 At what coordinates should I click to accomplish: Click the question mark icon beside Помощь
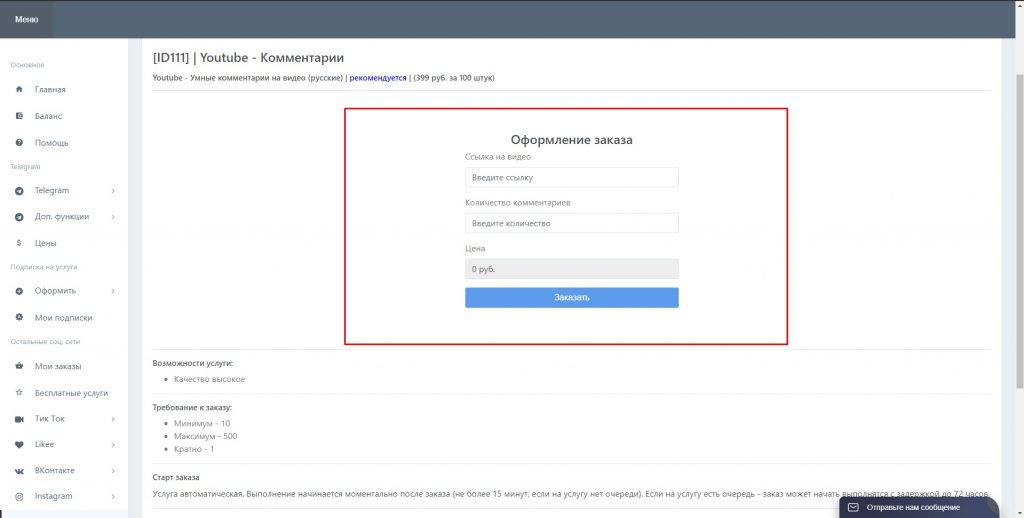pyautogui.click(x=19, y=143)
